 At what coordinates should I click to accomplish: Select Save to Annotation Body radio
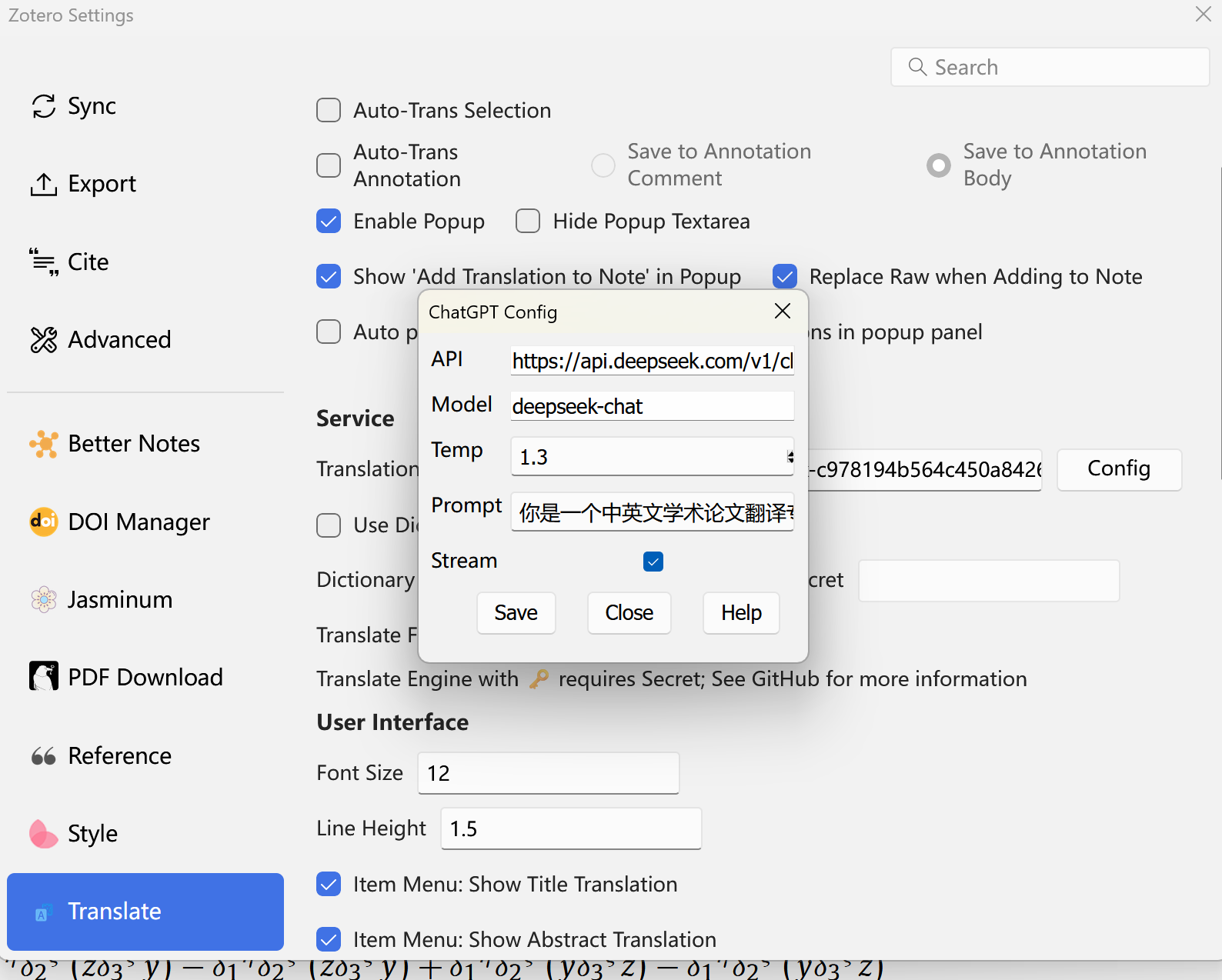(939, 165)
